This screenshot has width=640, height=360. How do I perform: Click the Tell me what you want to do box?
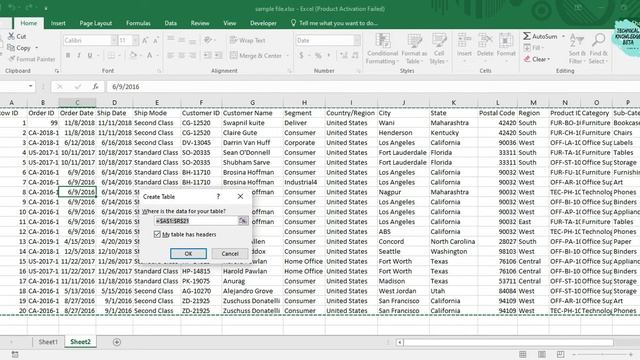[334, 23]
